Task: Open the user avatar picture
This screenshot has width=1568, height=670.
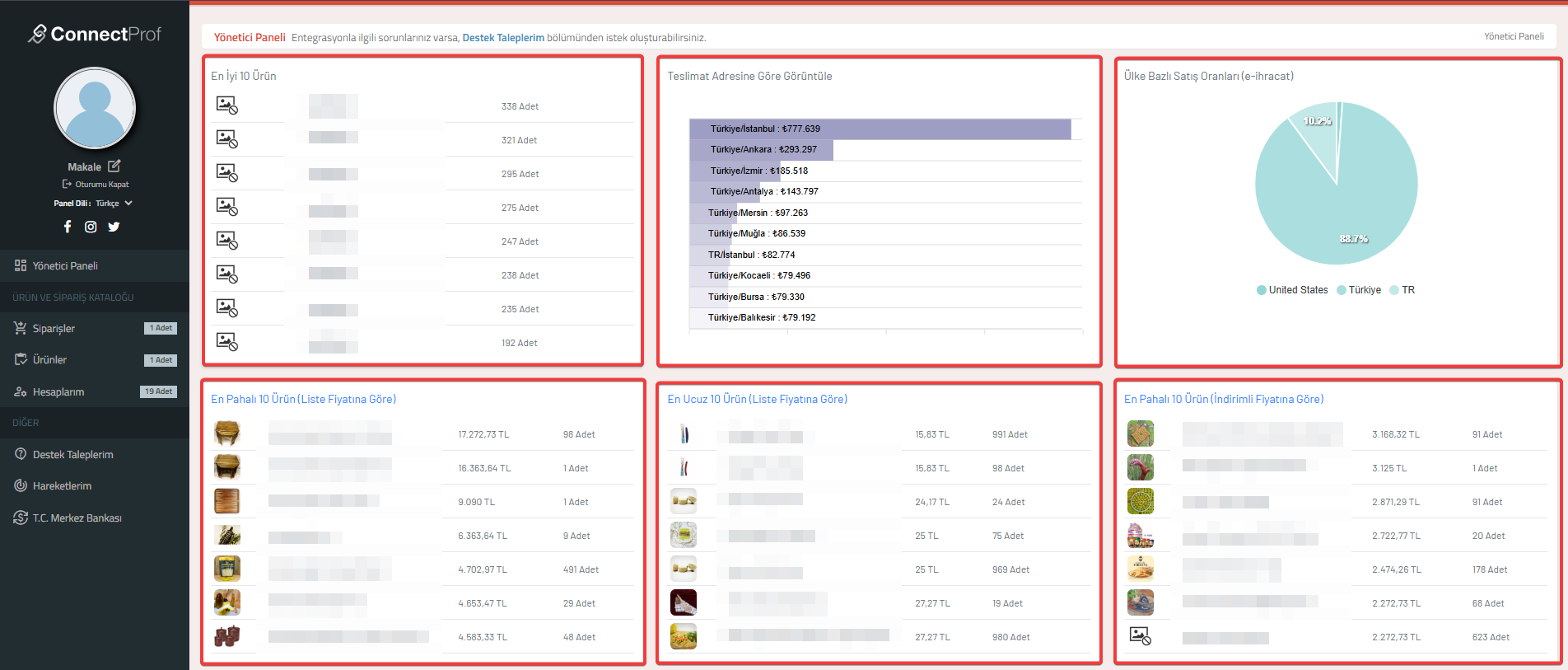Action: tap(95, 109)
